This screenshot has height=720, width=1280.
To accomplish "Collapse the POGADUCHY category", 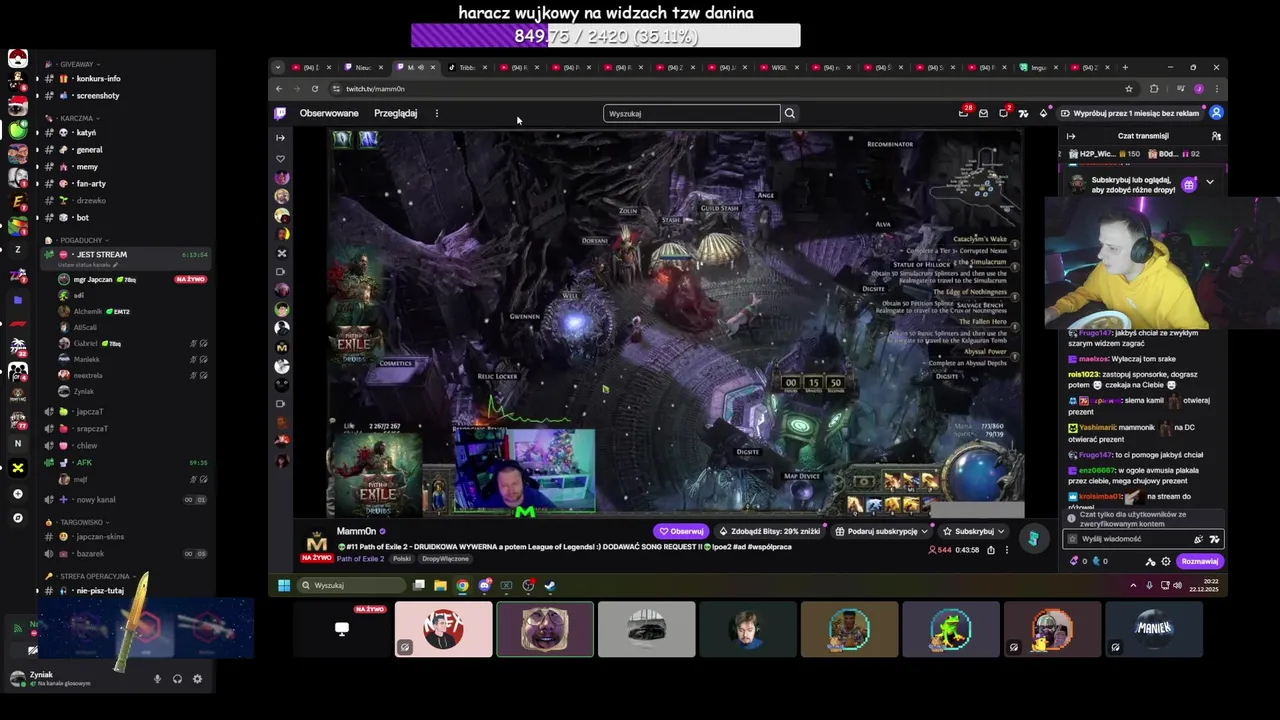I will (80, 240).
